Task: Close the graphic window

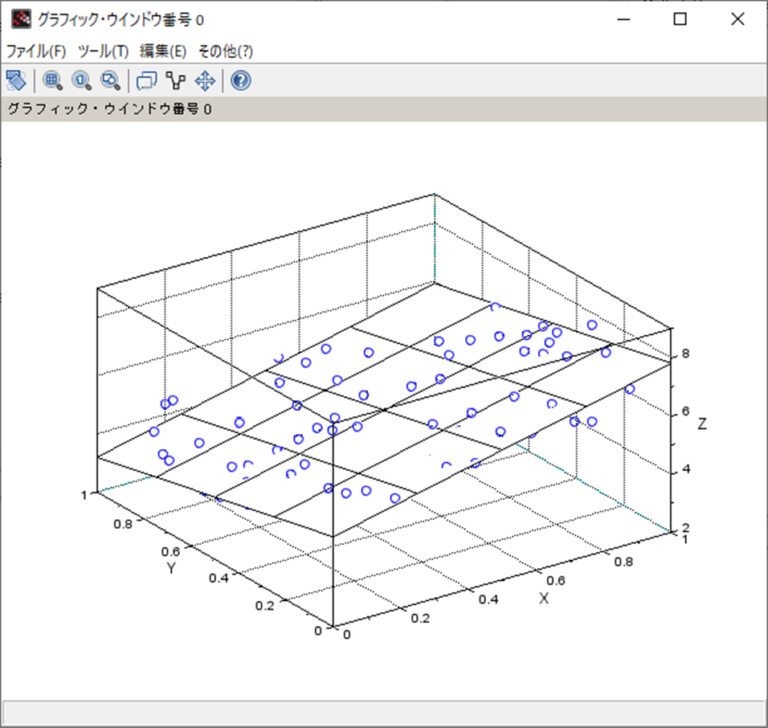Action: pyautogui.click(x=737, y=19)
